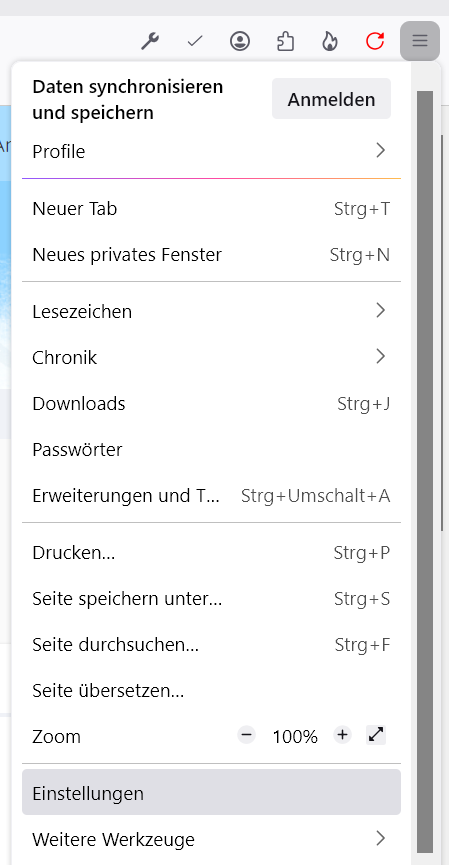Image resolution: width=449 pixels, height=865 pixels.
Task: Toggle full screen with the Zoom arrows icon
Action: coord(376,735)
